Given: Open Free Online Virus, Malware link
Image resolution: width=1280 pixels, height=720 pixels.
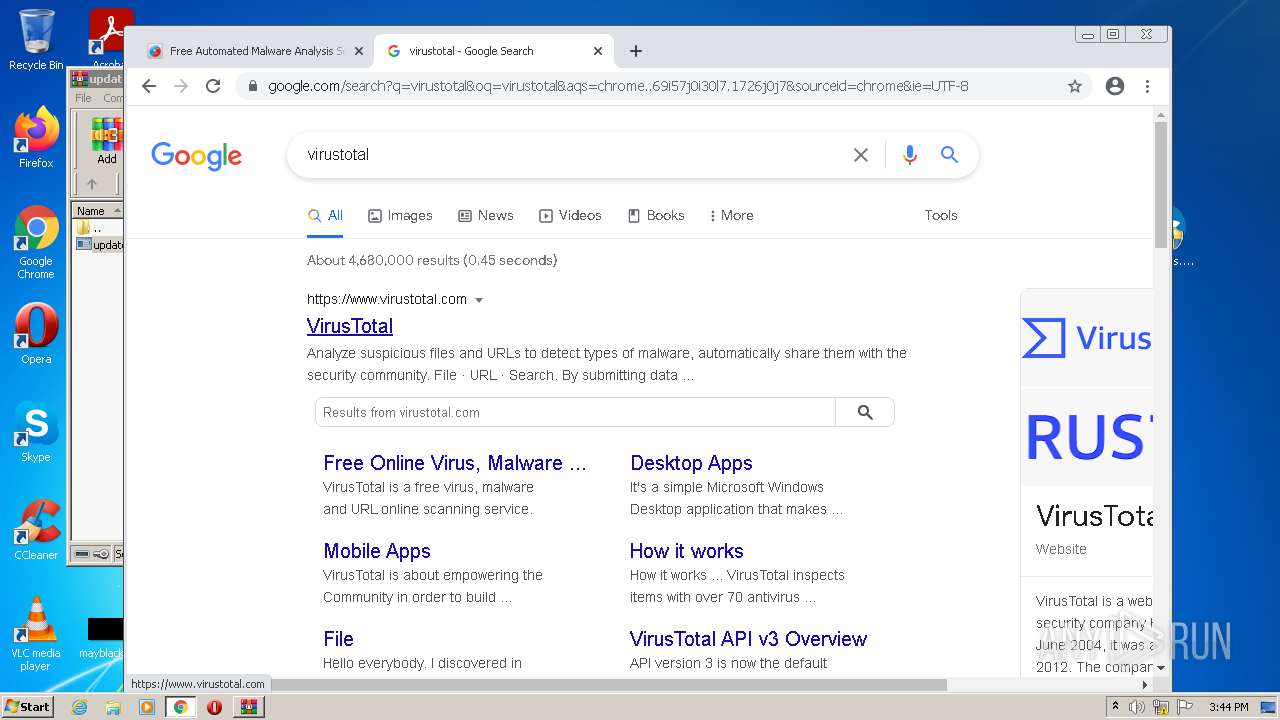Looking at the screenshot, I should (455, 463).
